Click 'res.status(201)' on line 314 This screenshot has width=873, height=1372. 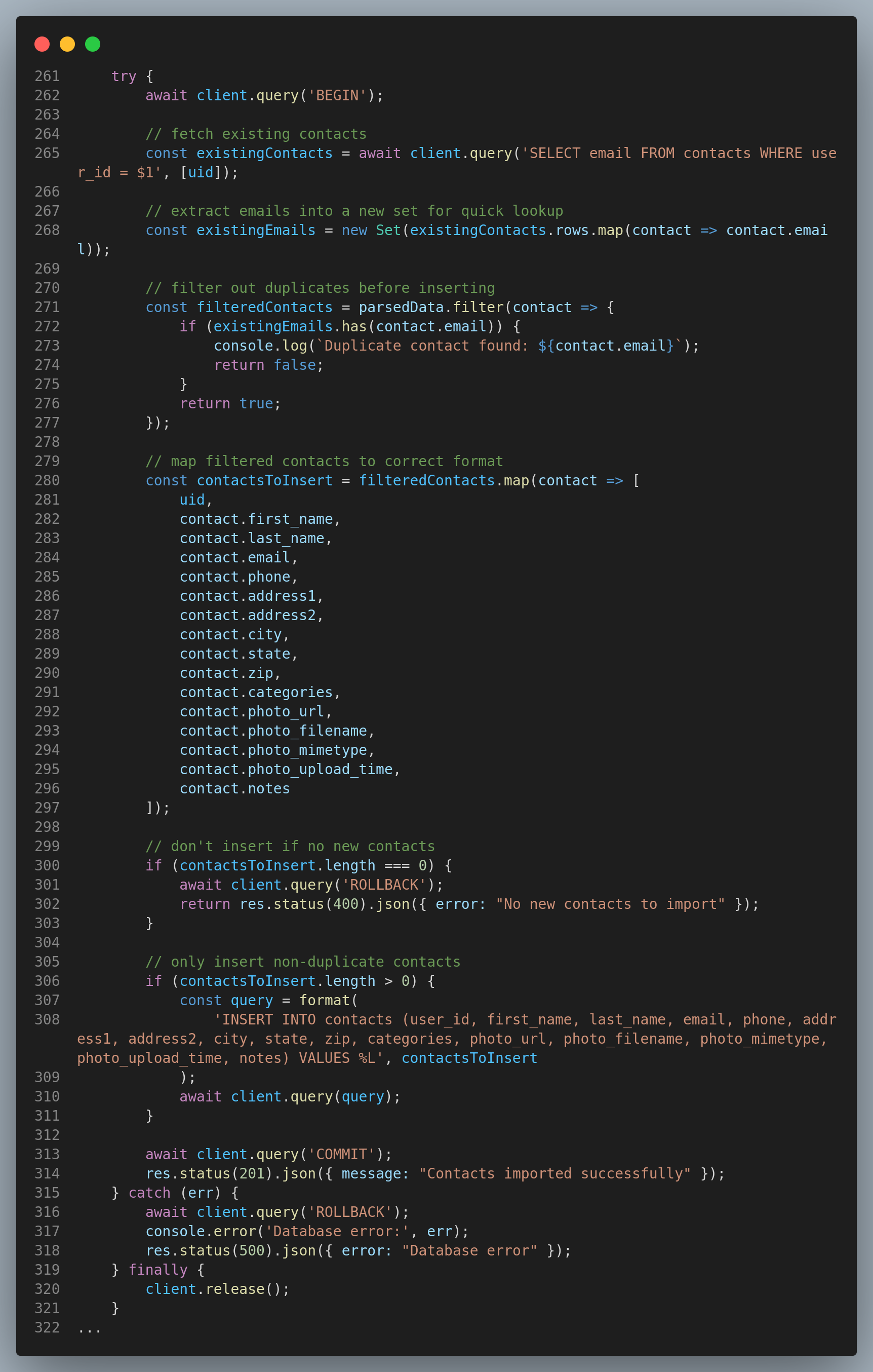coord(209,1174)
